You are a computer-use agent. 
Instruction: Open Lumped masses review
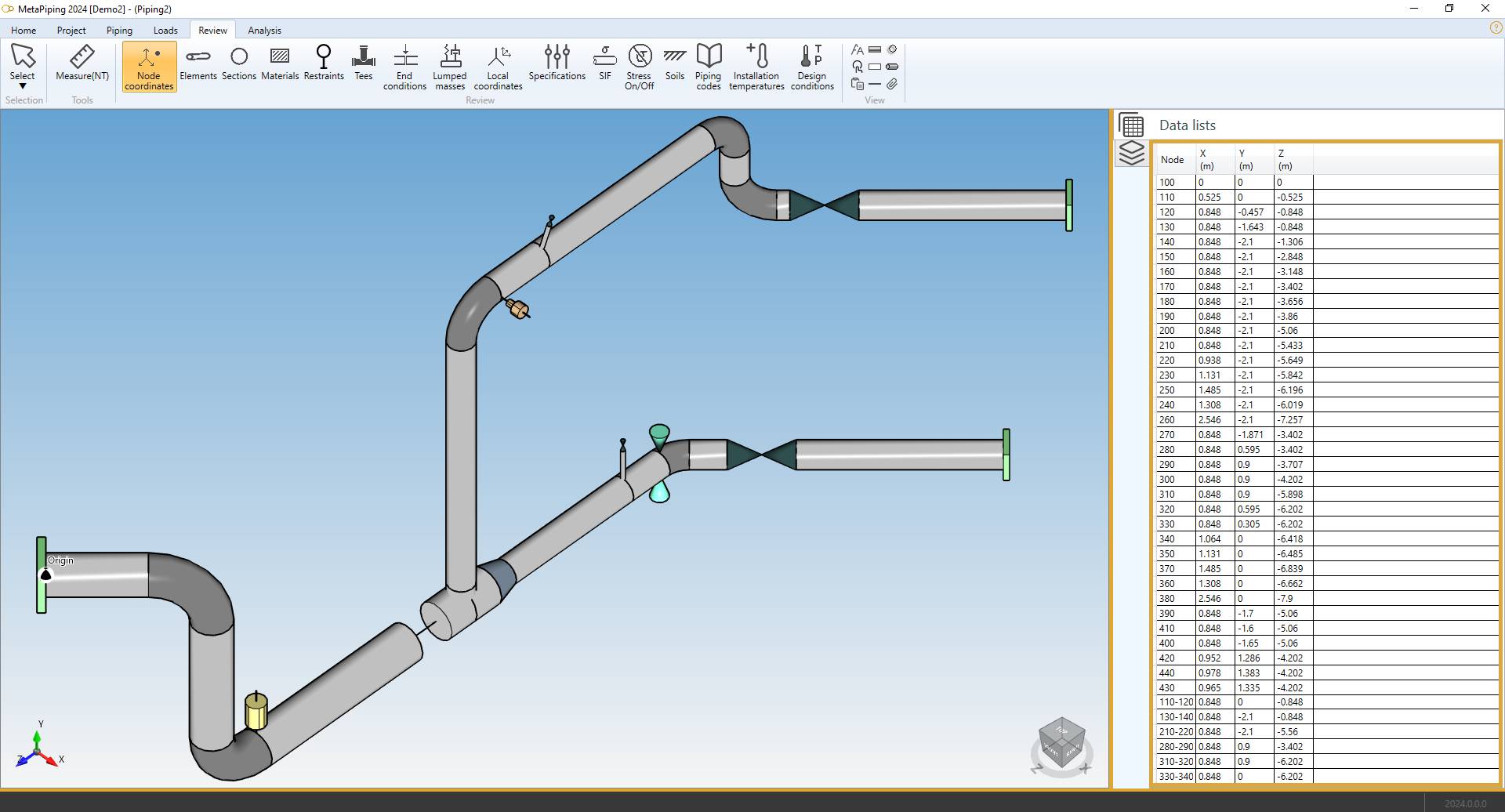tap(450, 67)
